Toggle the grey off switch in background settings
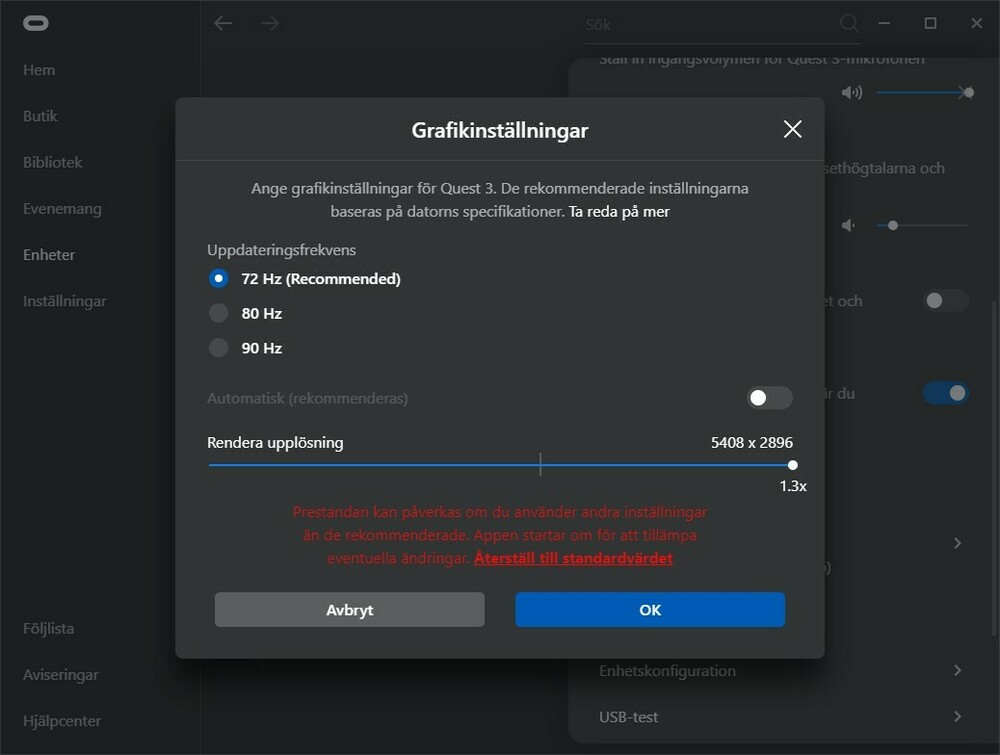The image size is (1000, 755). (x=946, y=300)
